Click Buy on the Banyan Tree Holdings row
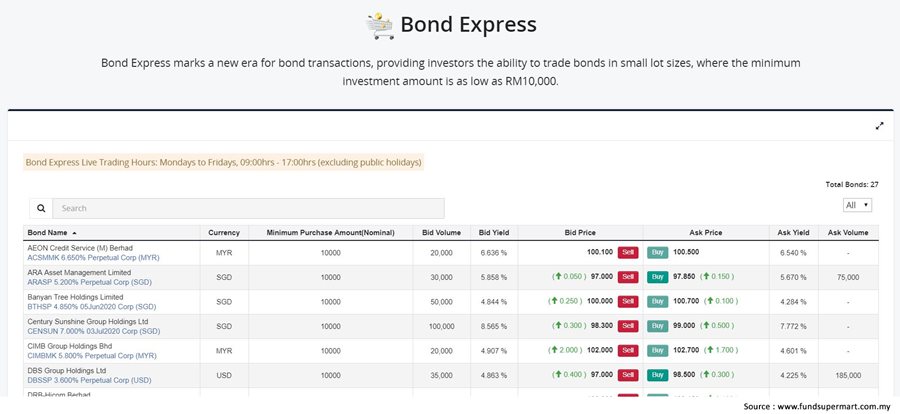Screen dimensions: 900x414 (658, 301)
